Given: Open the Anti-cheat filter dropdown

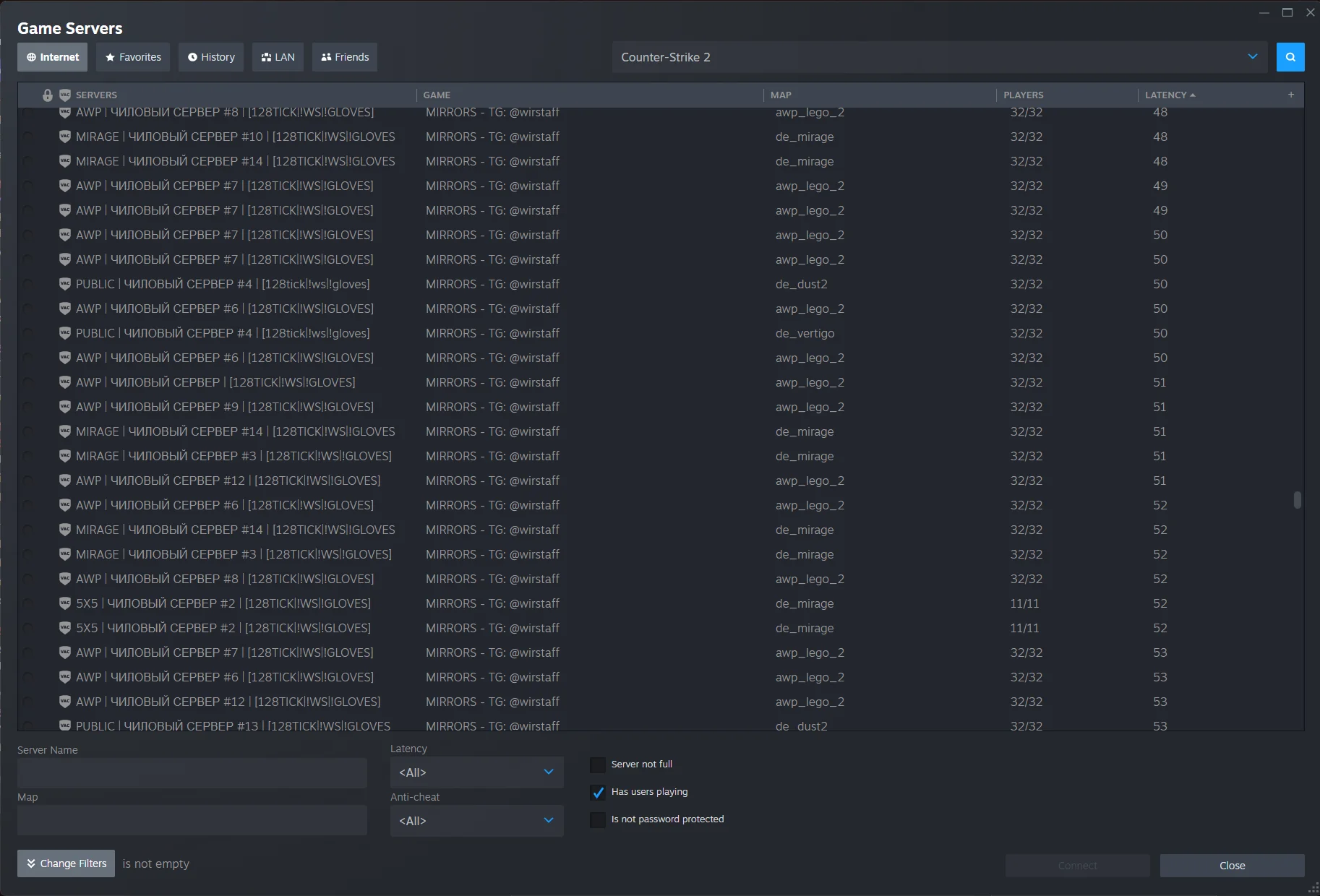Looking at the screenshot, I should coord(477,821).
